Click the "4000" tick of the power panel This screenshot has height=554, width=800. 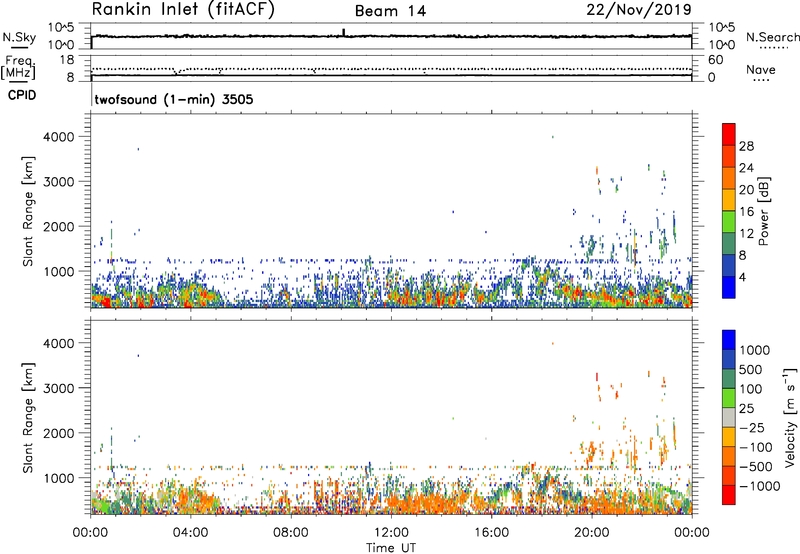pyautogui.click(x=59, y=137)
